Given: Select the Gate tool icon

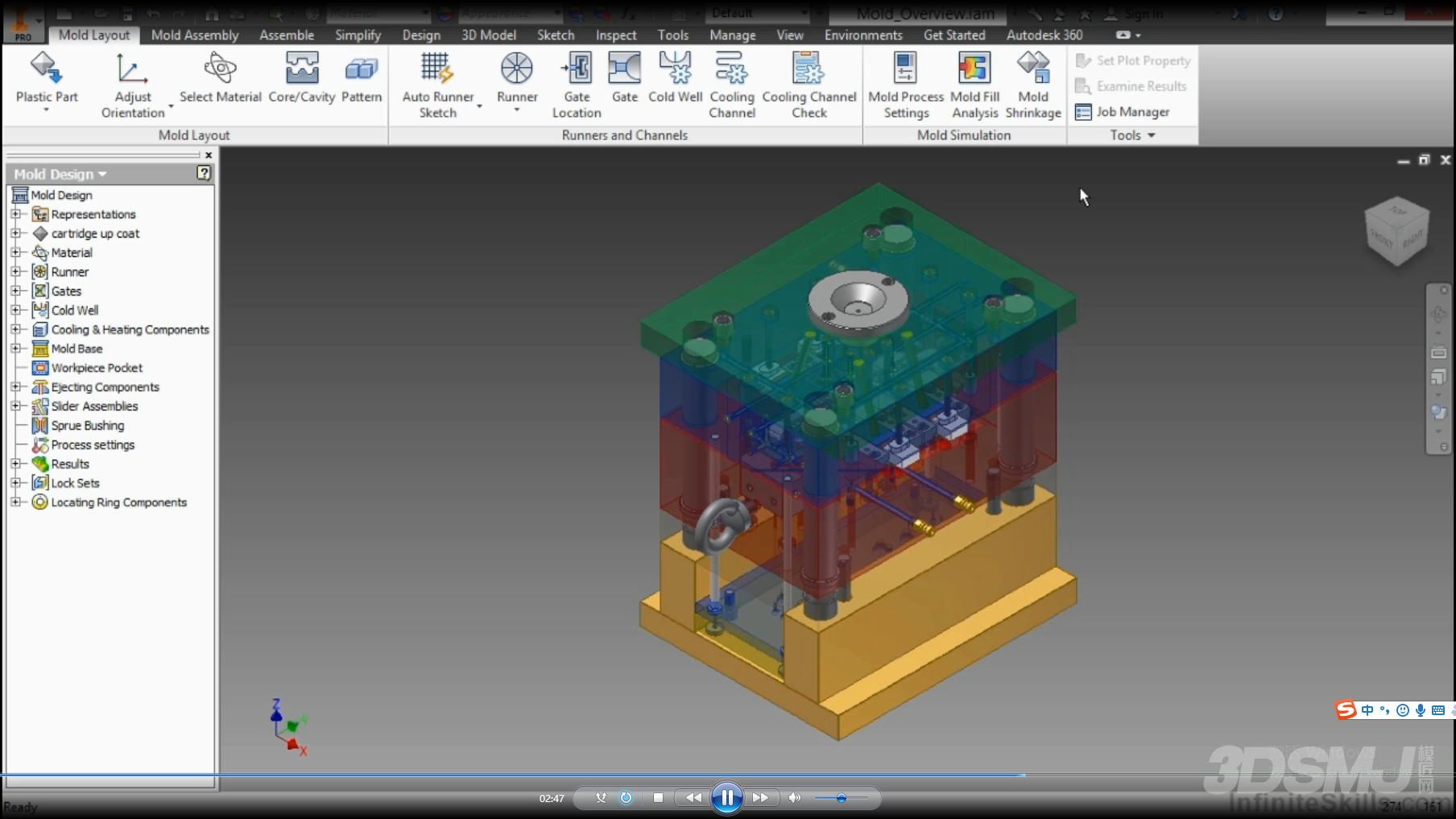Looking at the screenshot, I should (x=624, y=68).
